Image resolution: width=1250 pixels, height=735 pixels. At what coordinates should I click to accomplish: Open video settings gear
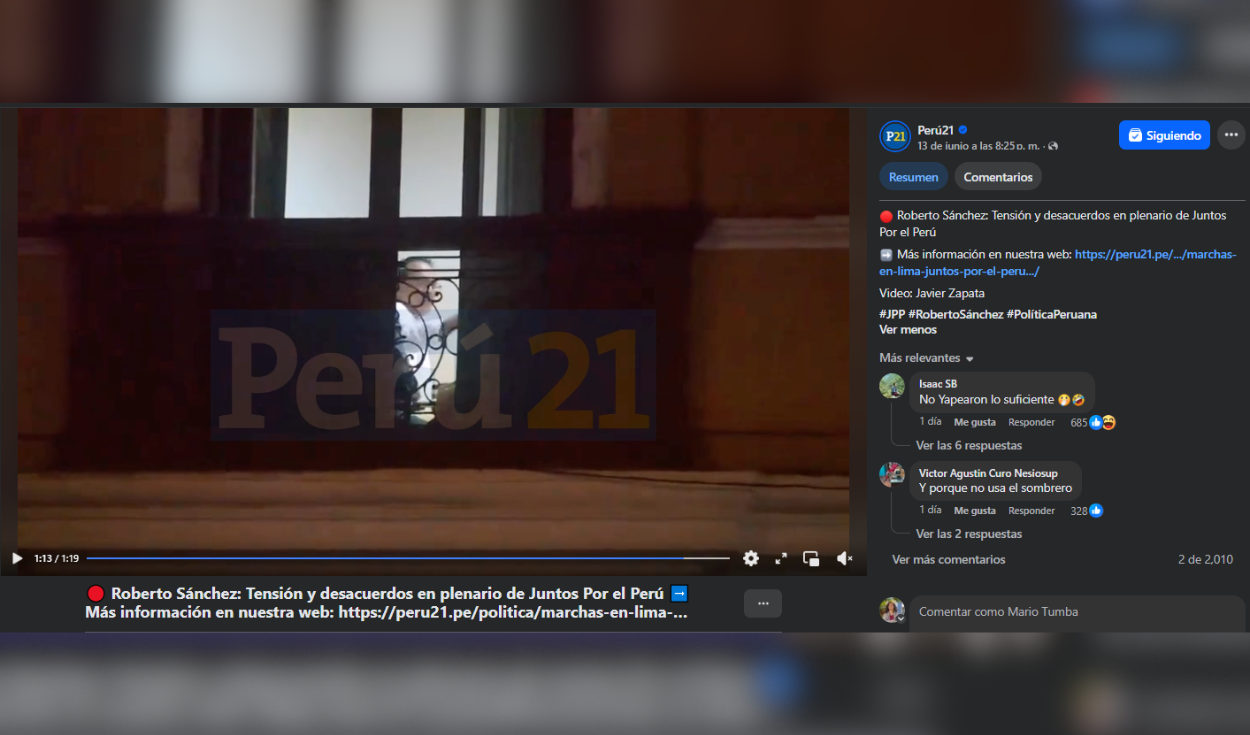(x=751, y=559)
